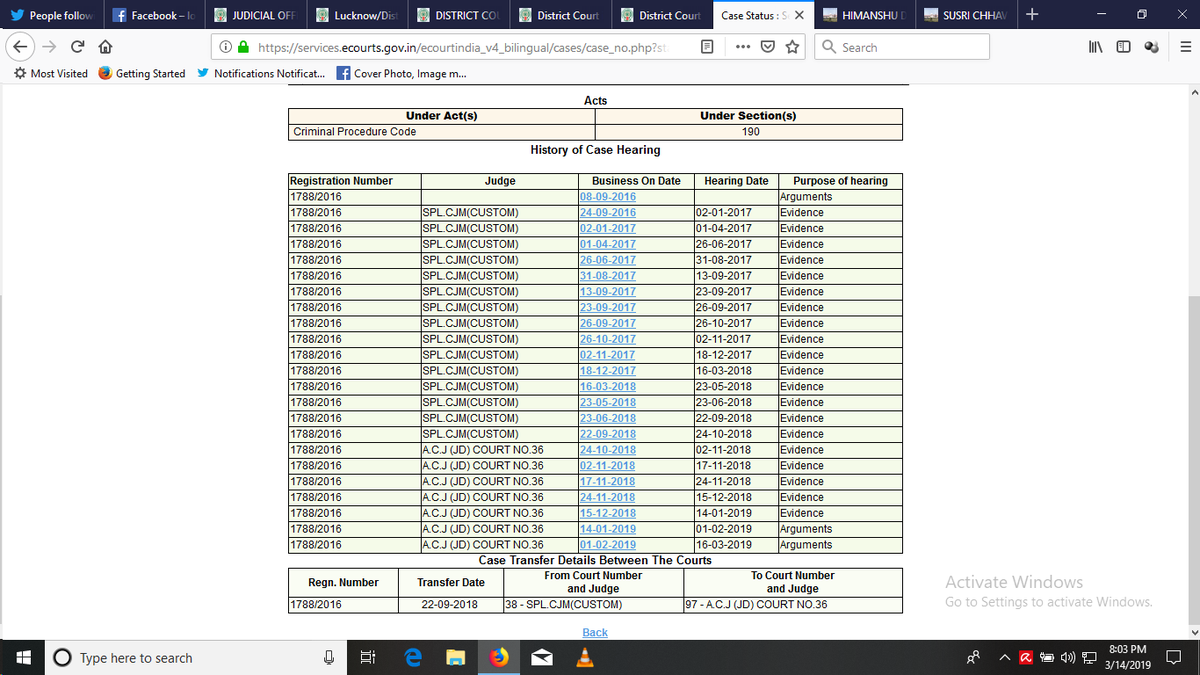1200x675 pixels.
Task: Select 97 - A.C.J (JD) COURT NO.36 cell
Action: [x=792, y=605]
